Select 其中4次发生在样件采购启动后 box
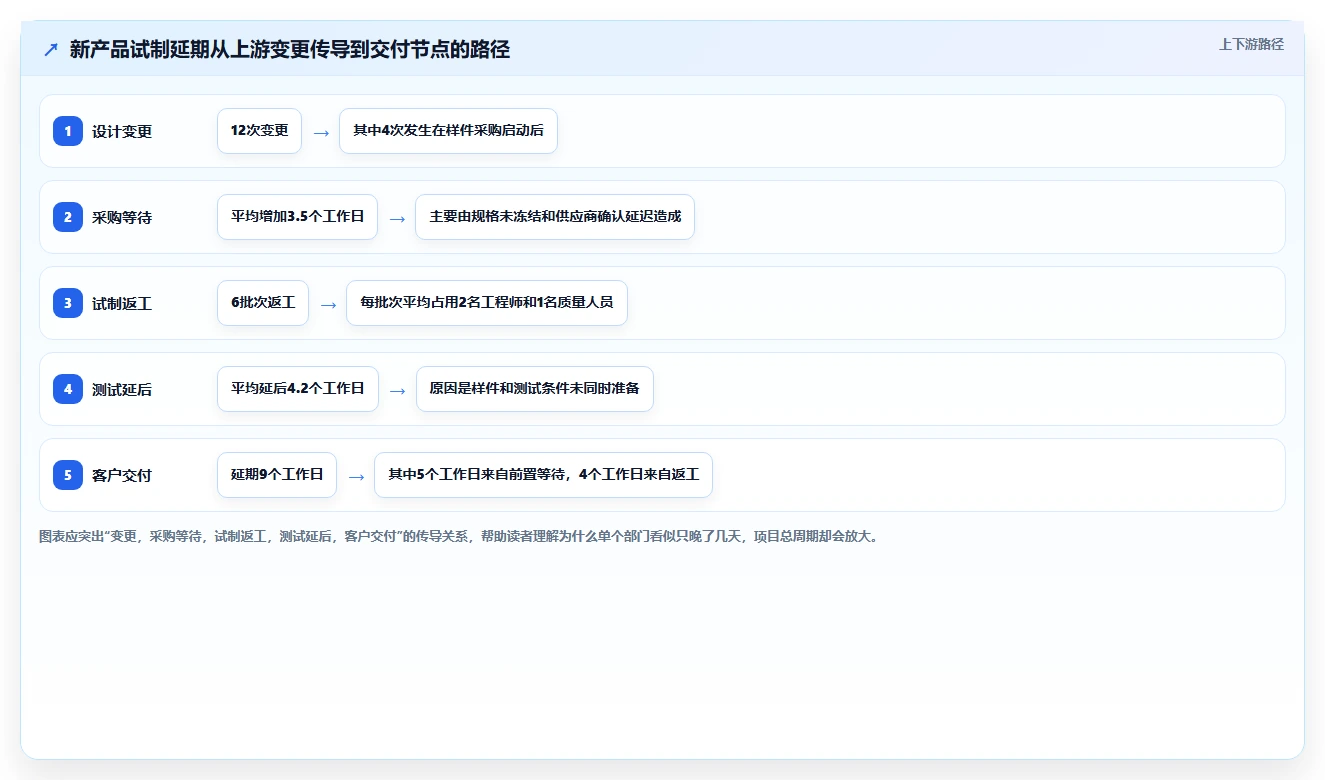This screenshot has height=780, width=1325. click(448, 131)
